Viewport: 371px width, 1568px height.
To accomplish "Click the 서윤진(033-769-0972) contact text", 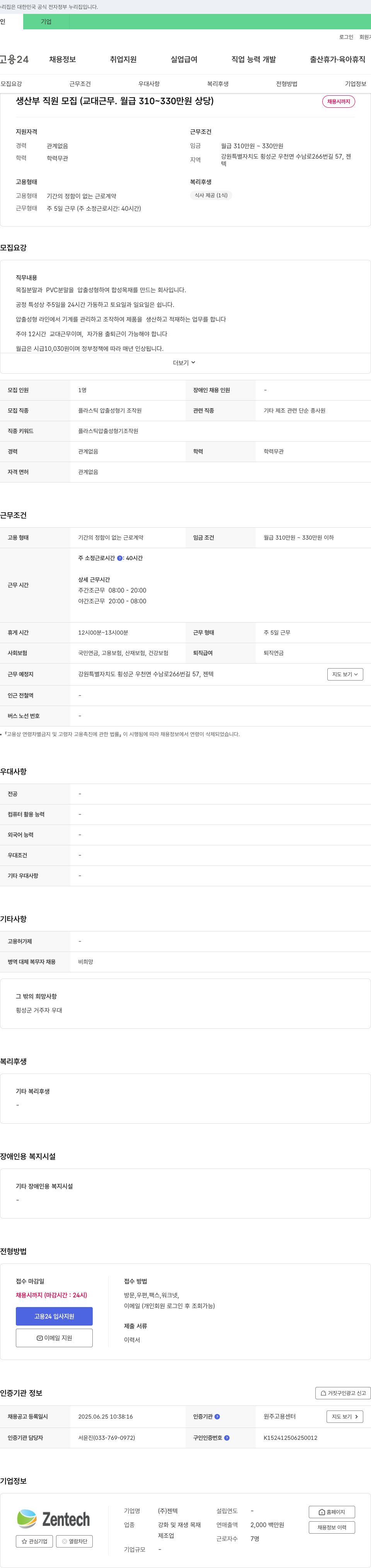I will click(107, 1438).
